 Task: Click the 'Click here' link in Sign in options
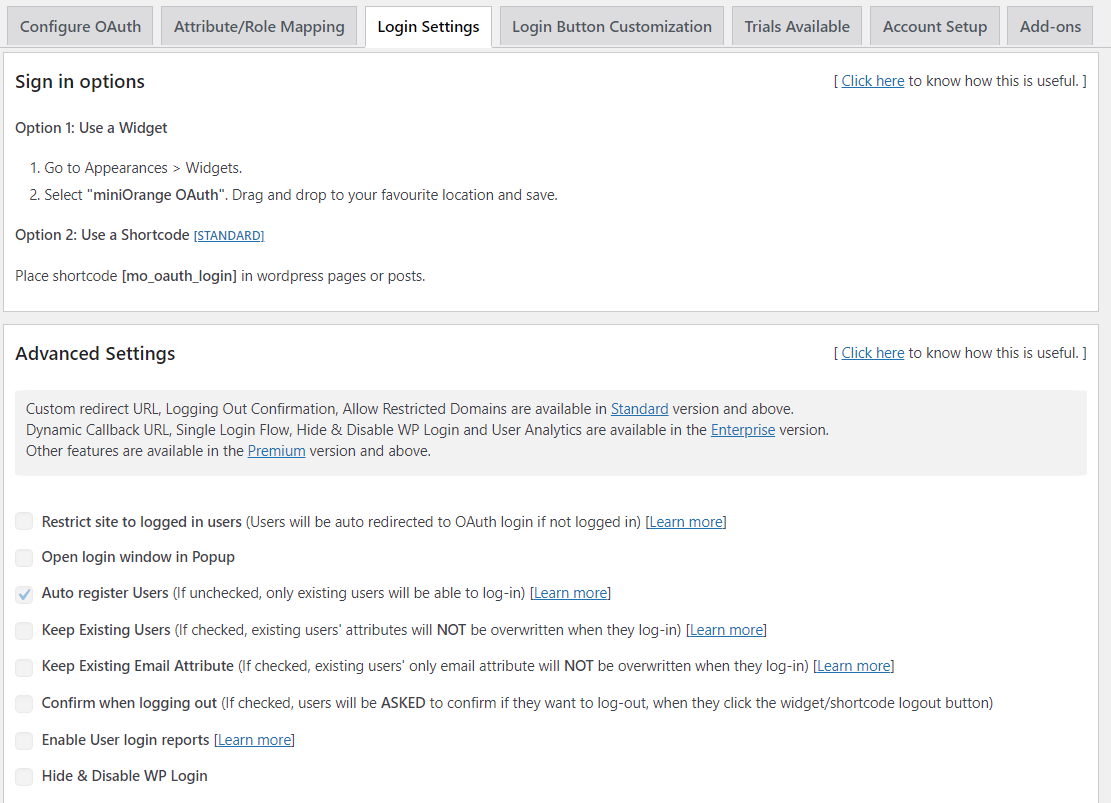point(872,81)
